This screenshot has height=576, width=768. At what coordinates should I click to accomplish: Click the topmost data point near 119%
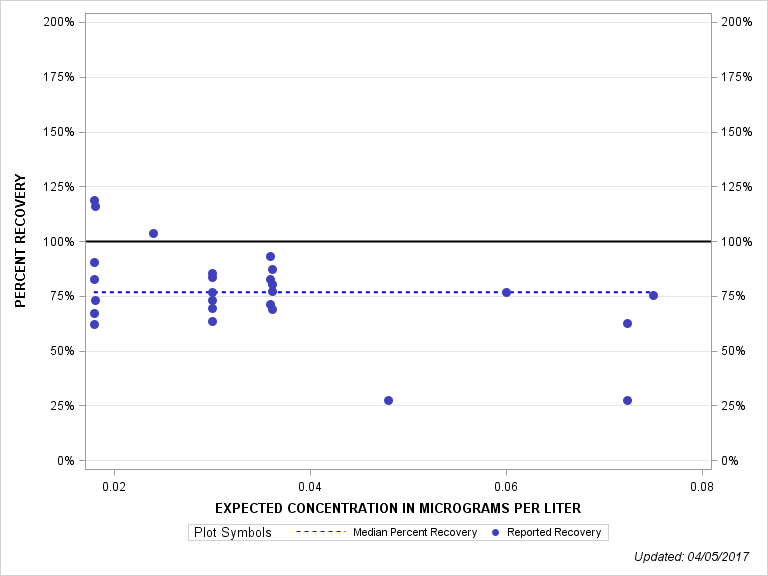[x=95, y=200]
